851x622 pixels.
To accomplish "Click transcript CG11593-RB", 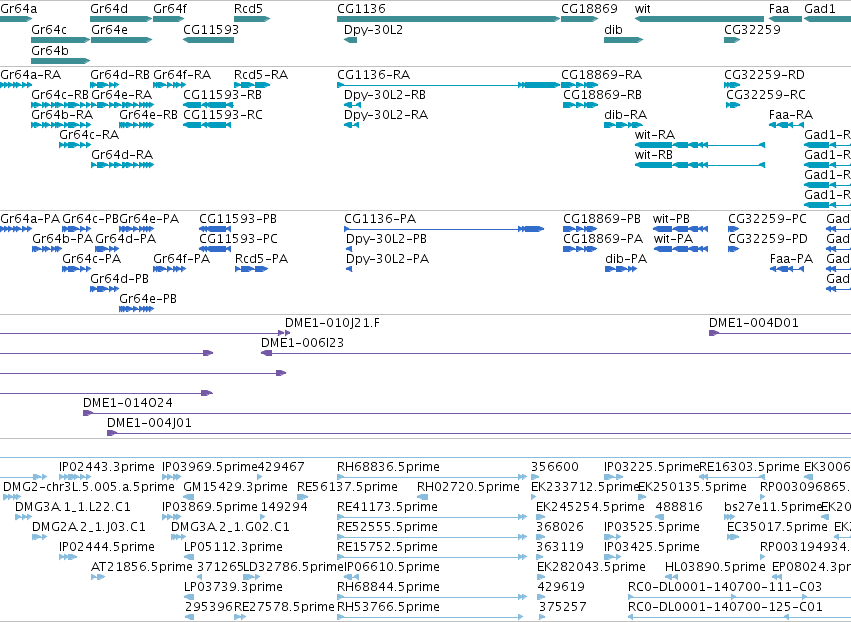I will [x=223, y=95].
